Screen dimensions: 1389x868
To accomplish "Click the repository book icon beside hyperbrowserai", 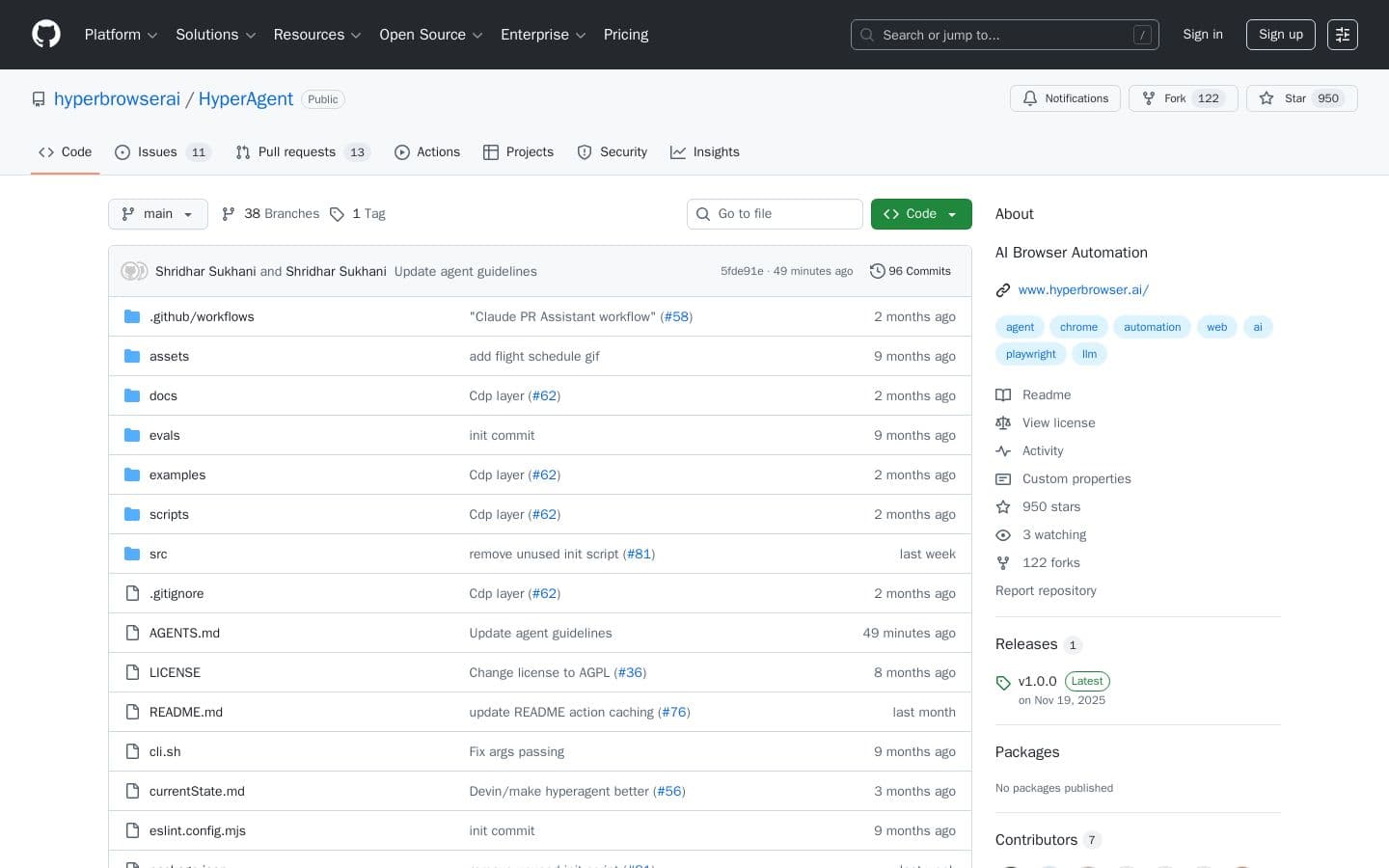I will (39, 98).
